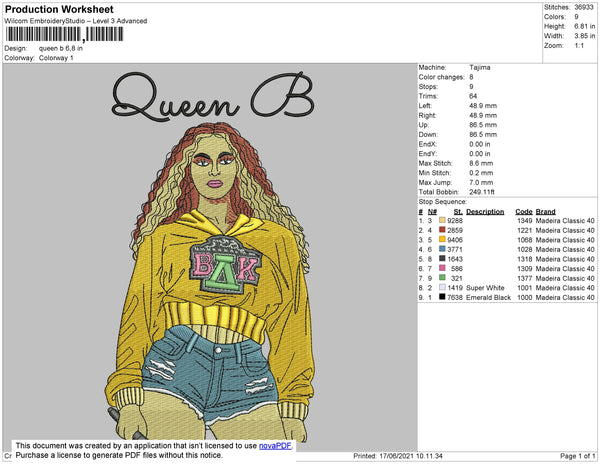Click the thread code '1000'
This screenshot has width=600, height=464.
(x=525, y=297)
